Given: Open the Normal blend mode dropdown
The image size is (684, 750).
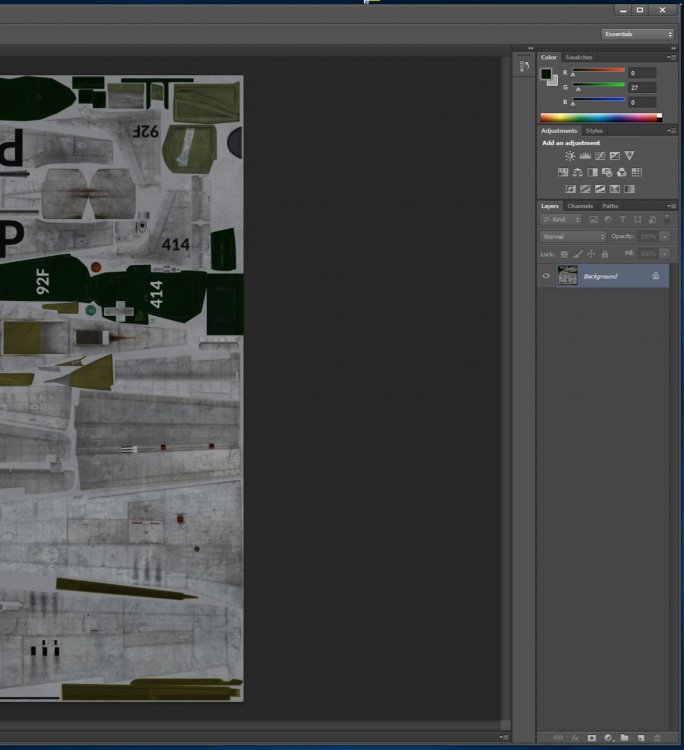Looking at the screenshot, I should point(573,236).
